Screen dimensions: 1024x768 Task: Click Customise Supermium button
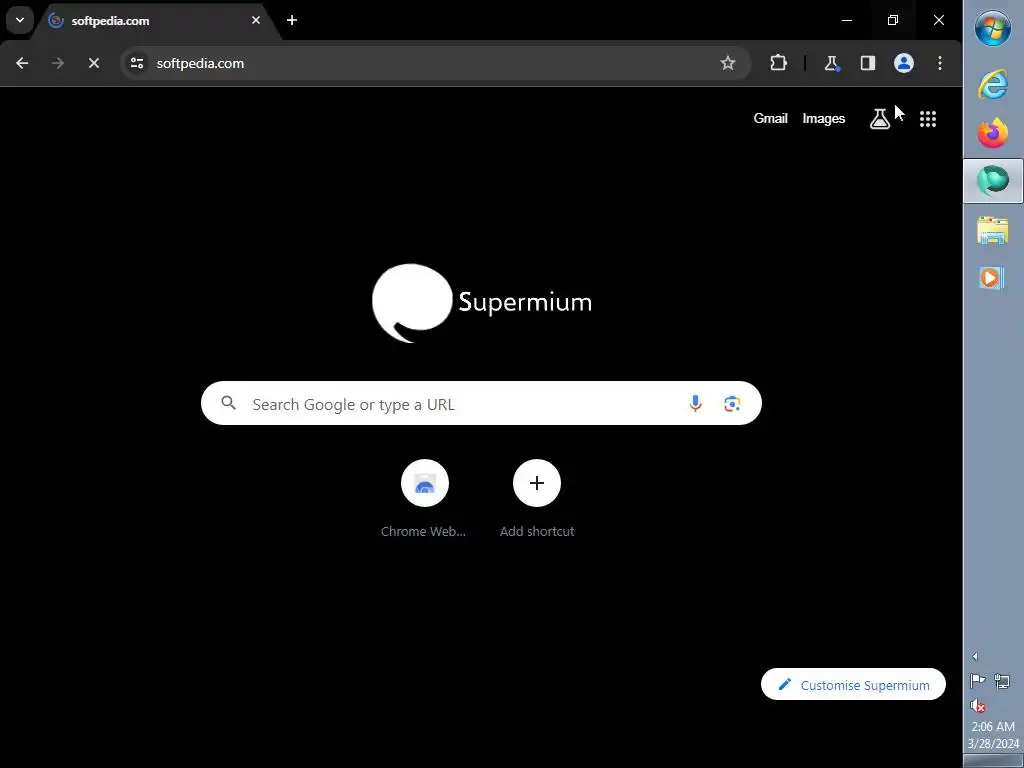[x=853, y=684]
